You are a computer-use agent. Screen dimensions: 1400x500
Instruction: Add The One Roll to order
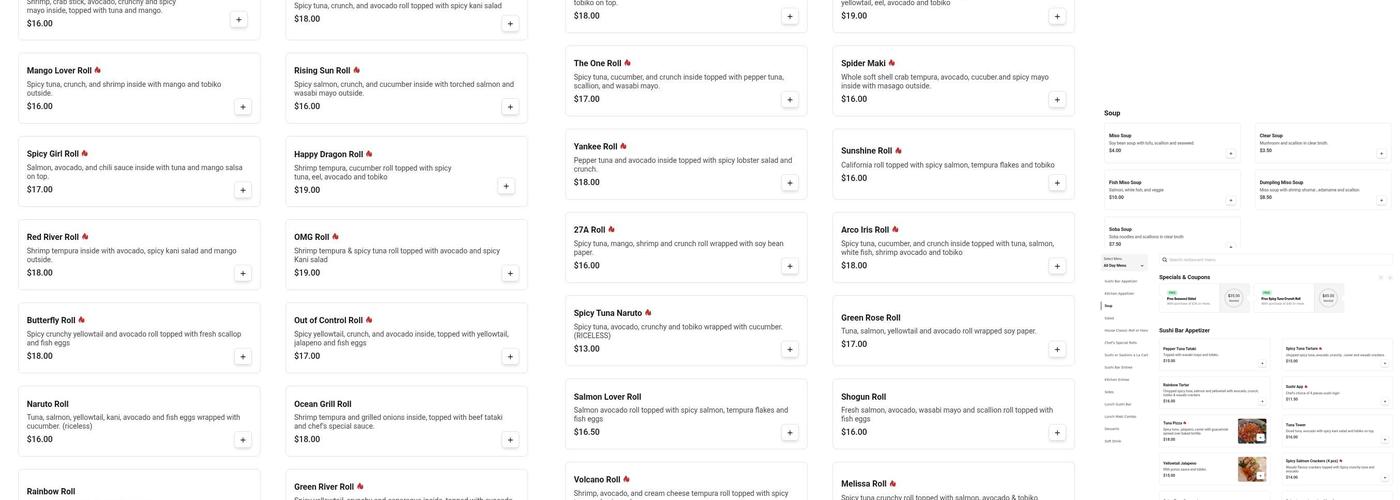pyautogui.click(x=789, y=100)
